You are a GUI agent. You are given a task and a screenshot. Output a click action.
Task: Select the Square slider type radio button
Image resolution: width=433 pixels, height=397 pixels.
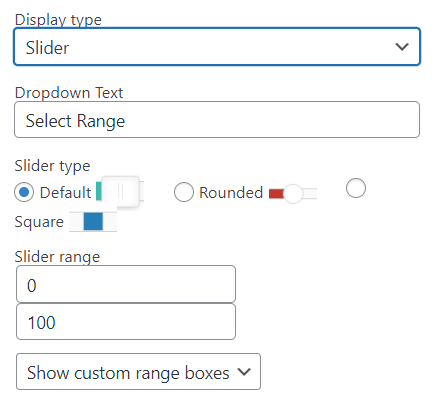tap(356, 188)
